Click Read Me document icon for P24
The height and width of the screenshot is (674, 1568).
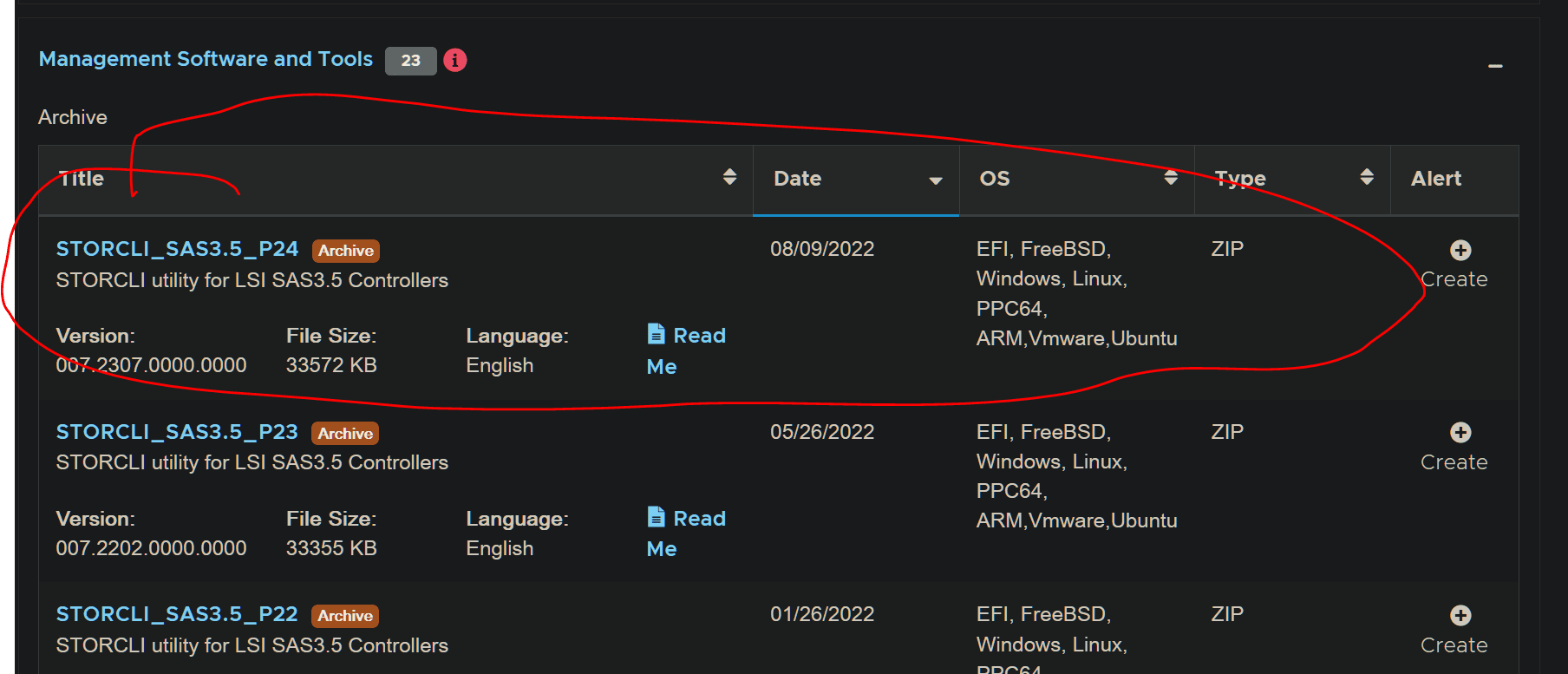click(657, 334)
